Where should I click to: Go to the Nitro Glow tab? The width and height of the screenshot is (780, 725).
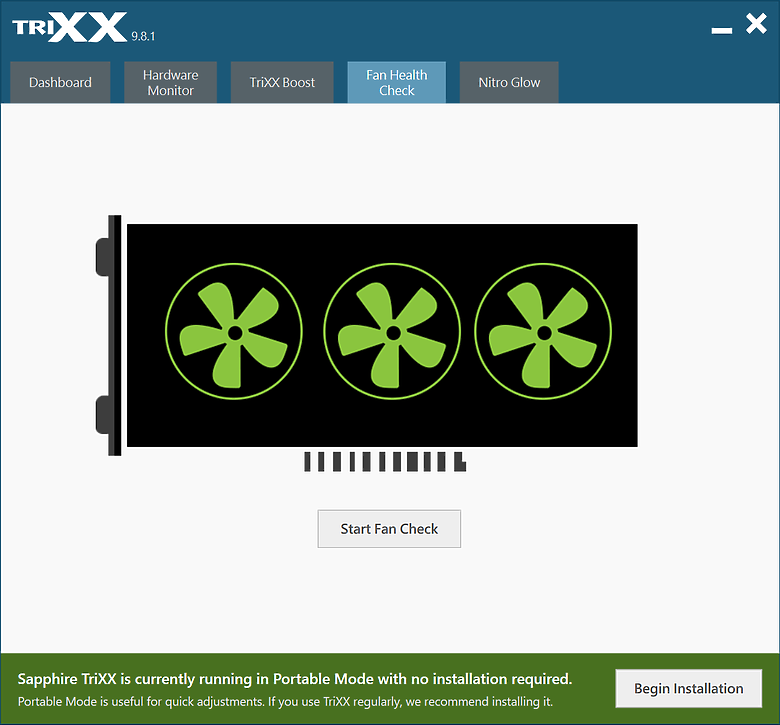(509, 83)
